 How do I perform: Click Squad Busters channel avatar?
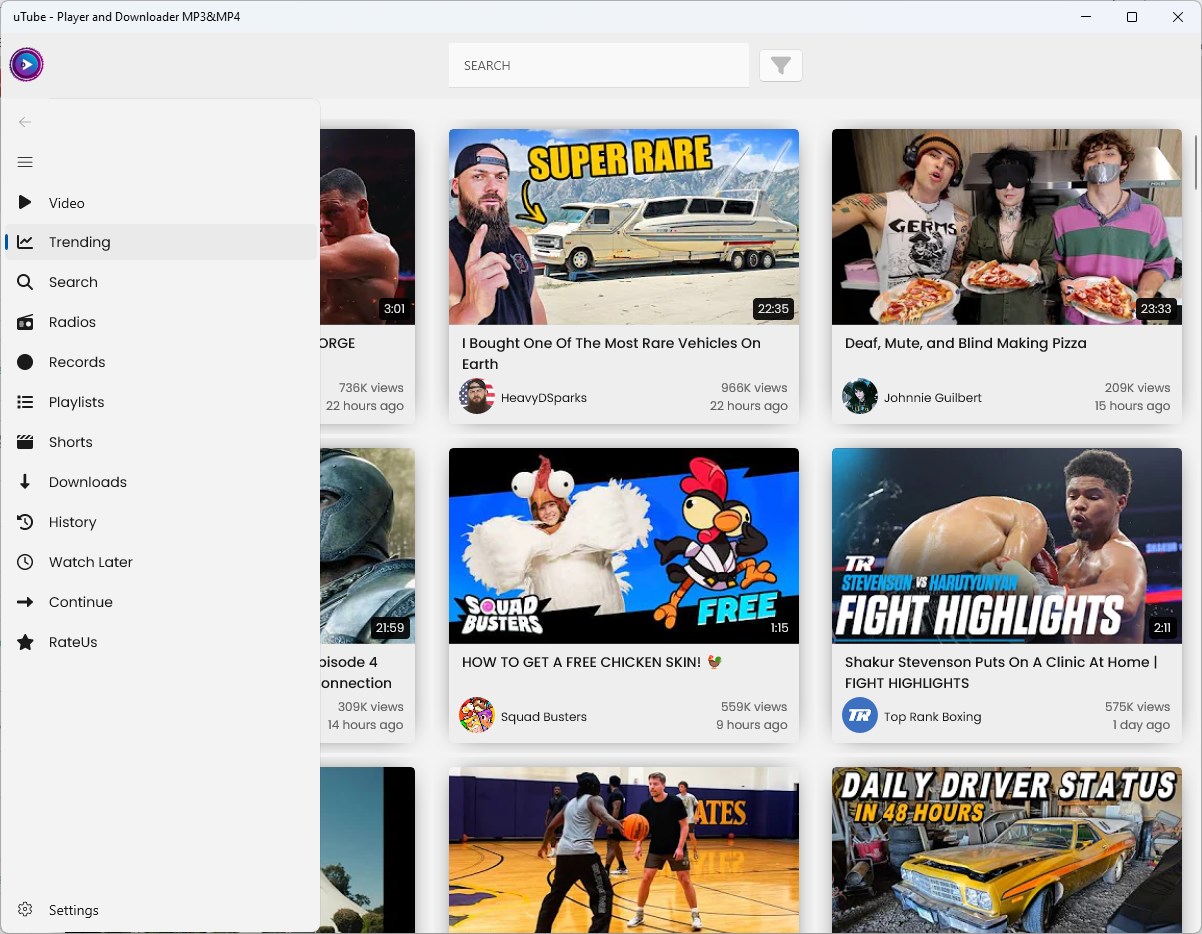(x=477, y=715)
